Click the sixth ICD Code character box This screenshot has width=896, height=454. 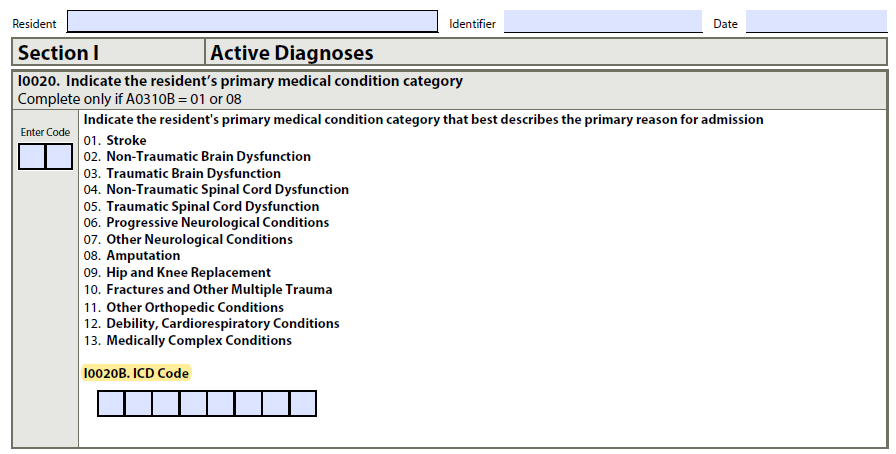[x=248, y=404]
